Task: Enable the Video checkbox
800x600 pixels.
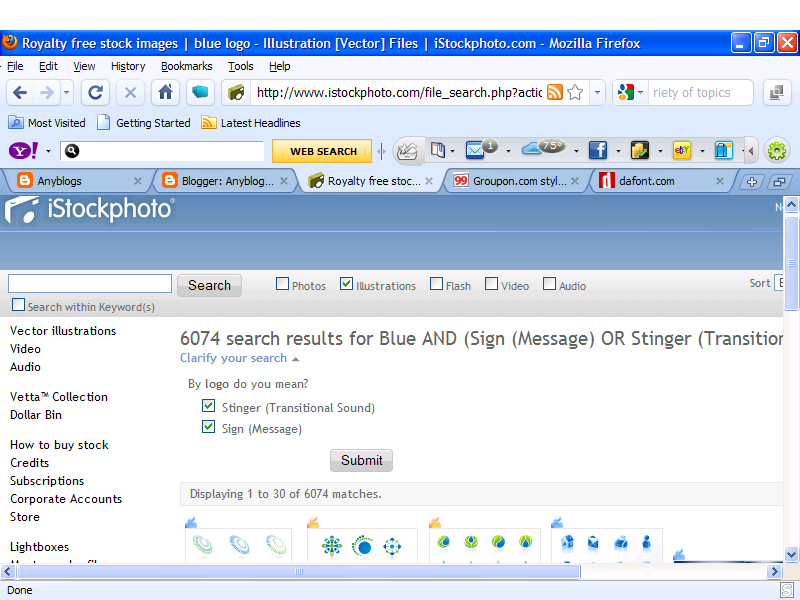Action: 491,284
